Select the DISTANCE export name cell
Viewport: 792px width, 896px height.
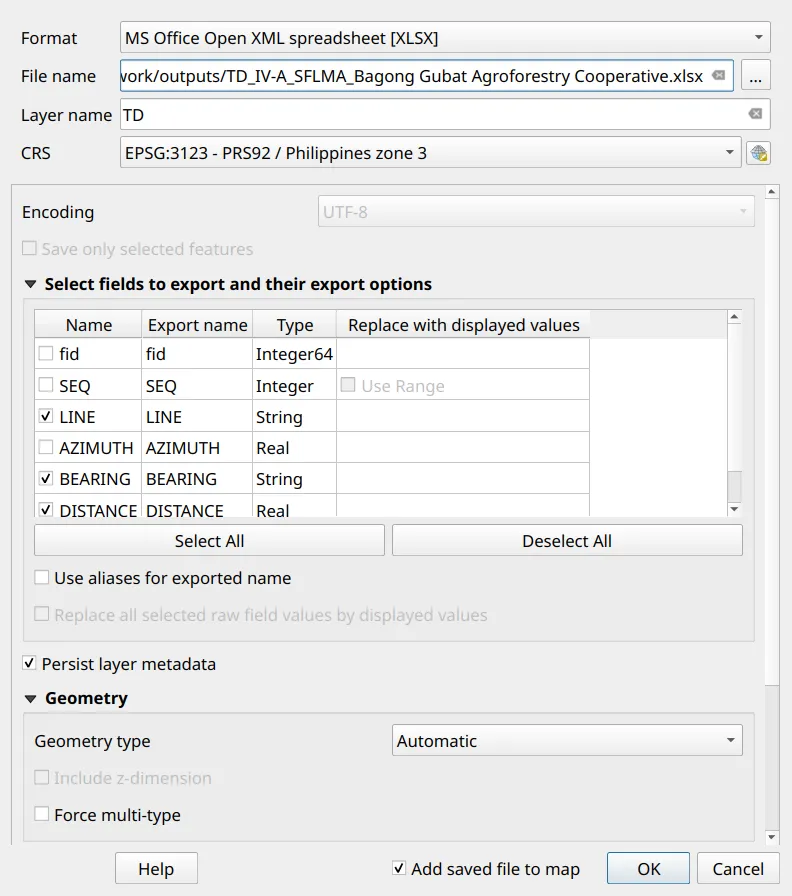point(197,506)
